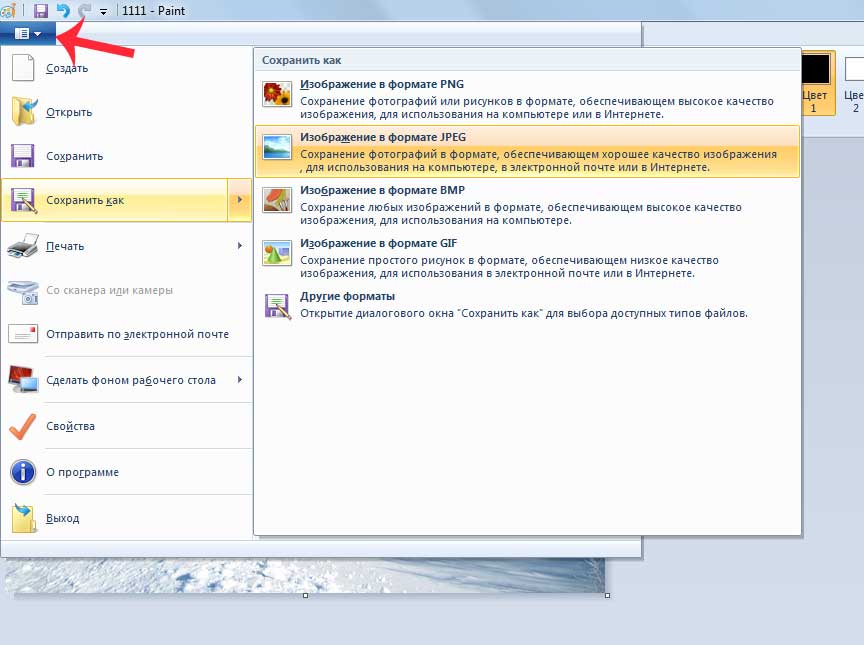Viewport: 864px width, 645px height.
Task: Click the blue info icon for О программе
Action: (23, 472)
